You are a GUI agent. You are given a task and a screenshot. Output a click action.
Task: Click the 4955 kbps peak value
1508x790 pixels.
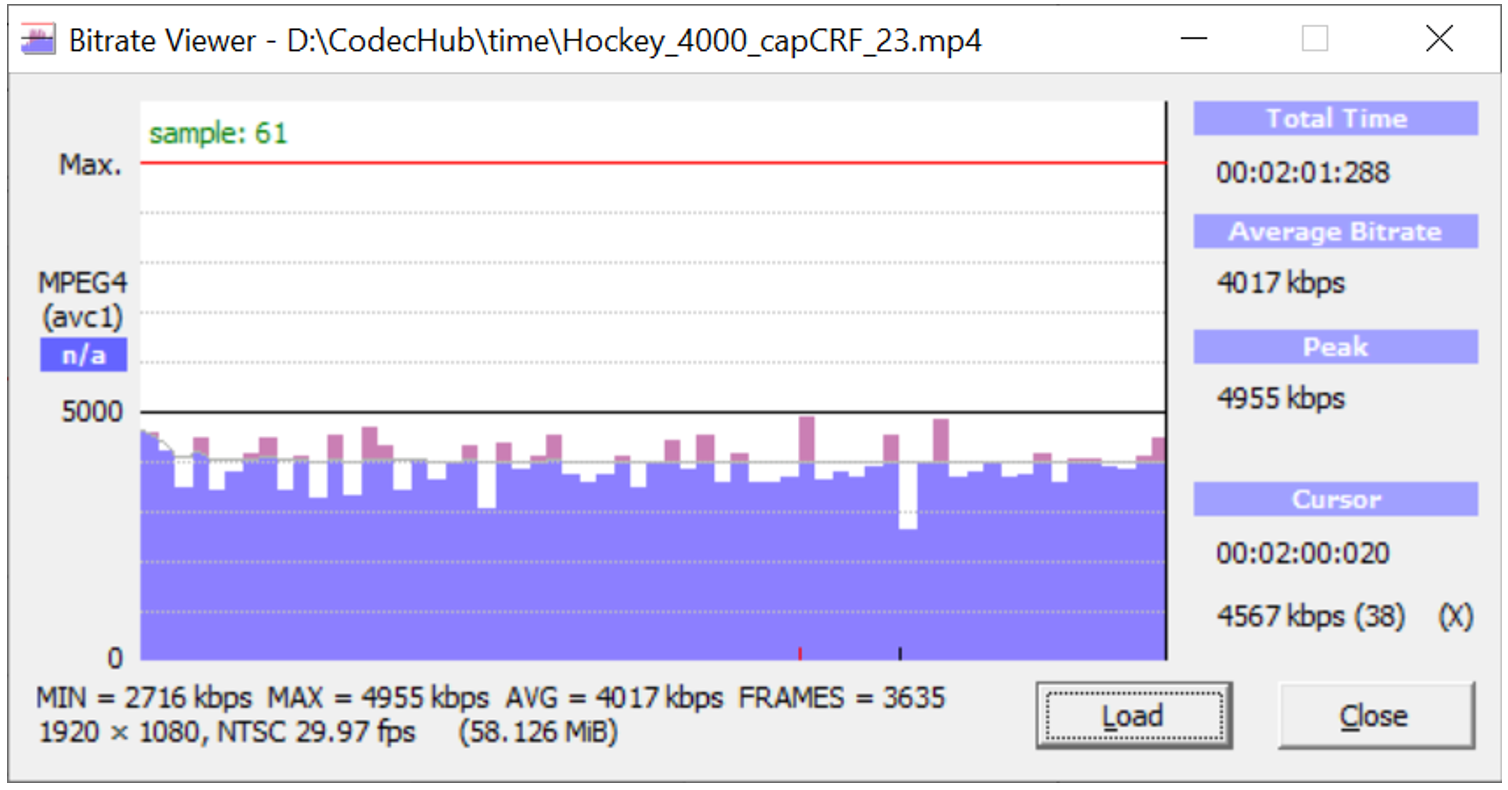click(1281, 398)
